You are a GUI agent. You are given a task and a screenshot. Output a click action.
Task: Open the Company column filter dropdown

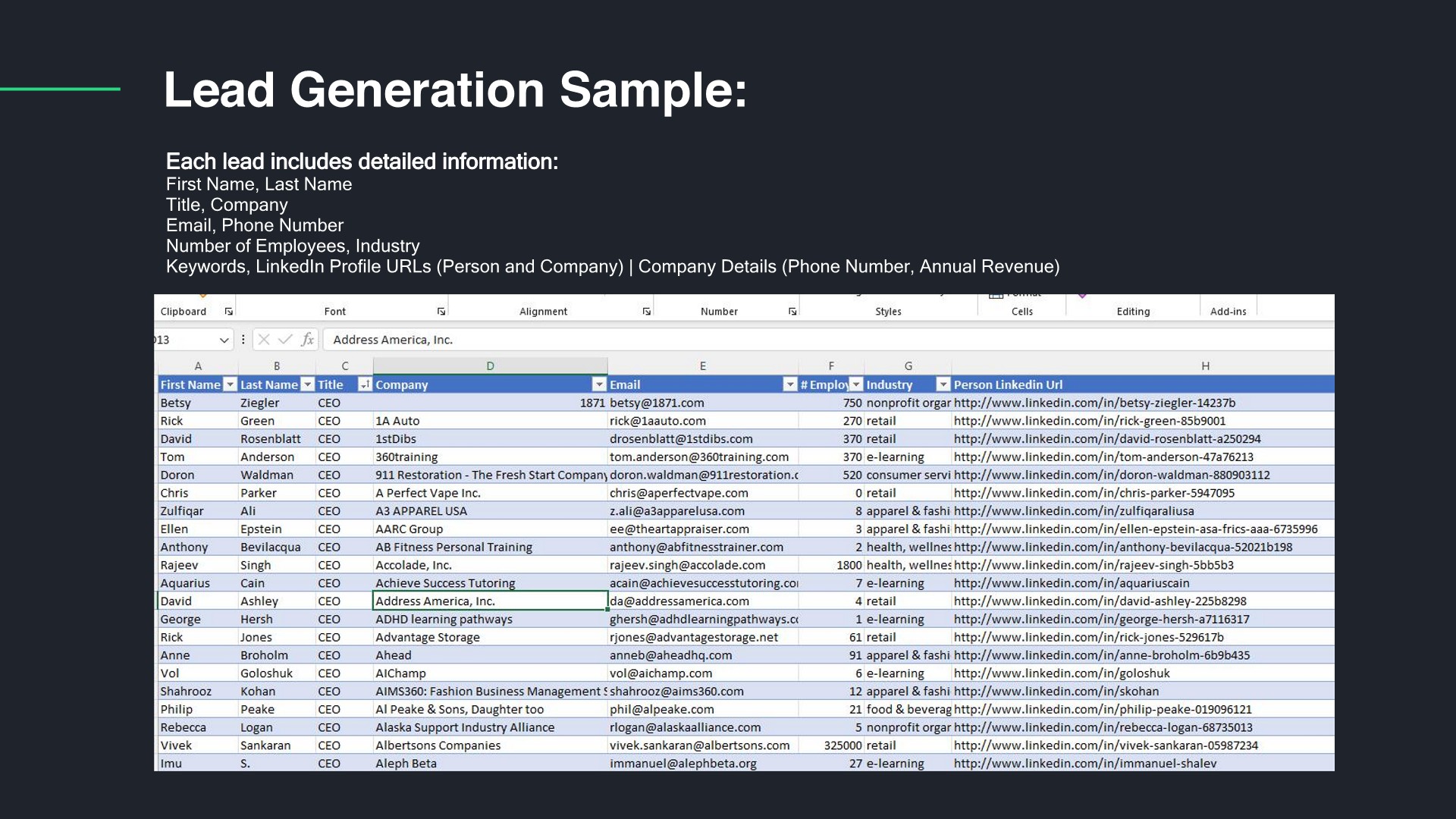coord(599,384)
